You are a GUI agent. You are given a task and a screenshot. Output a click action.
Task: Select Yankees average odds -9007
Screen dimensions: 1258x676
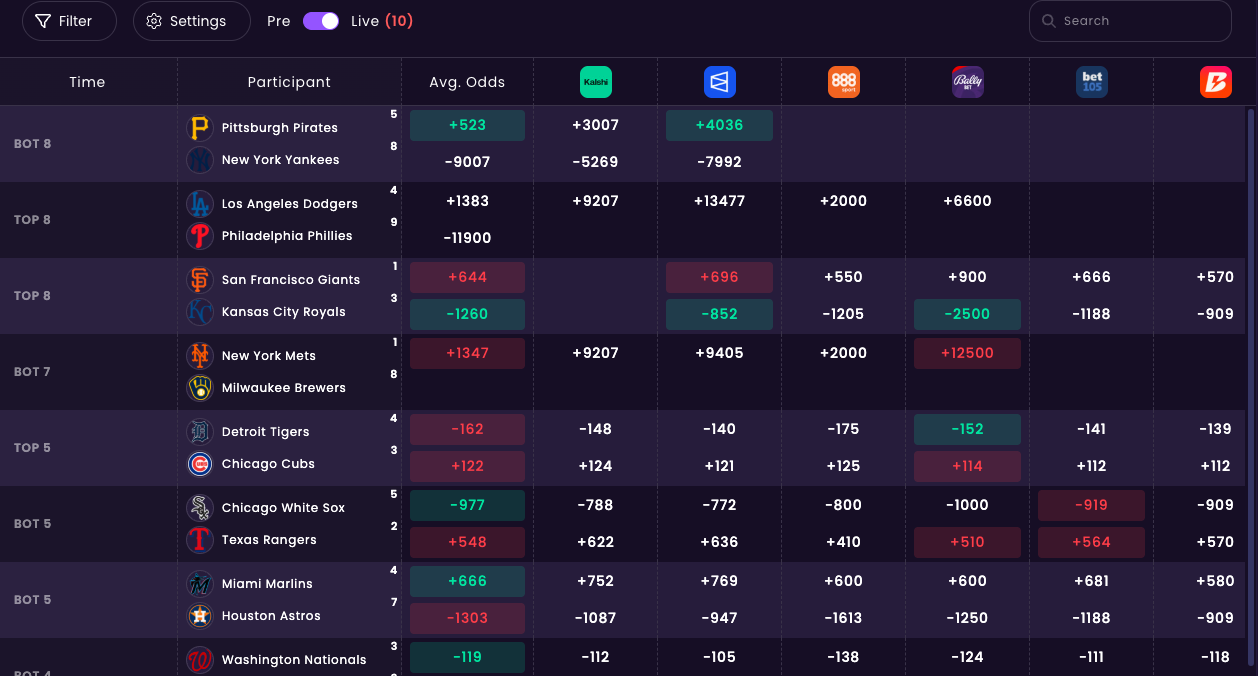point(467,162)
